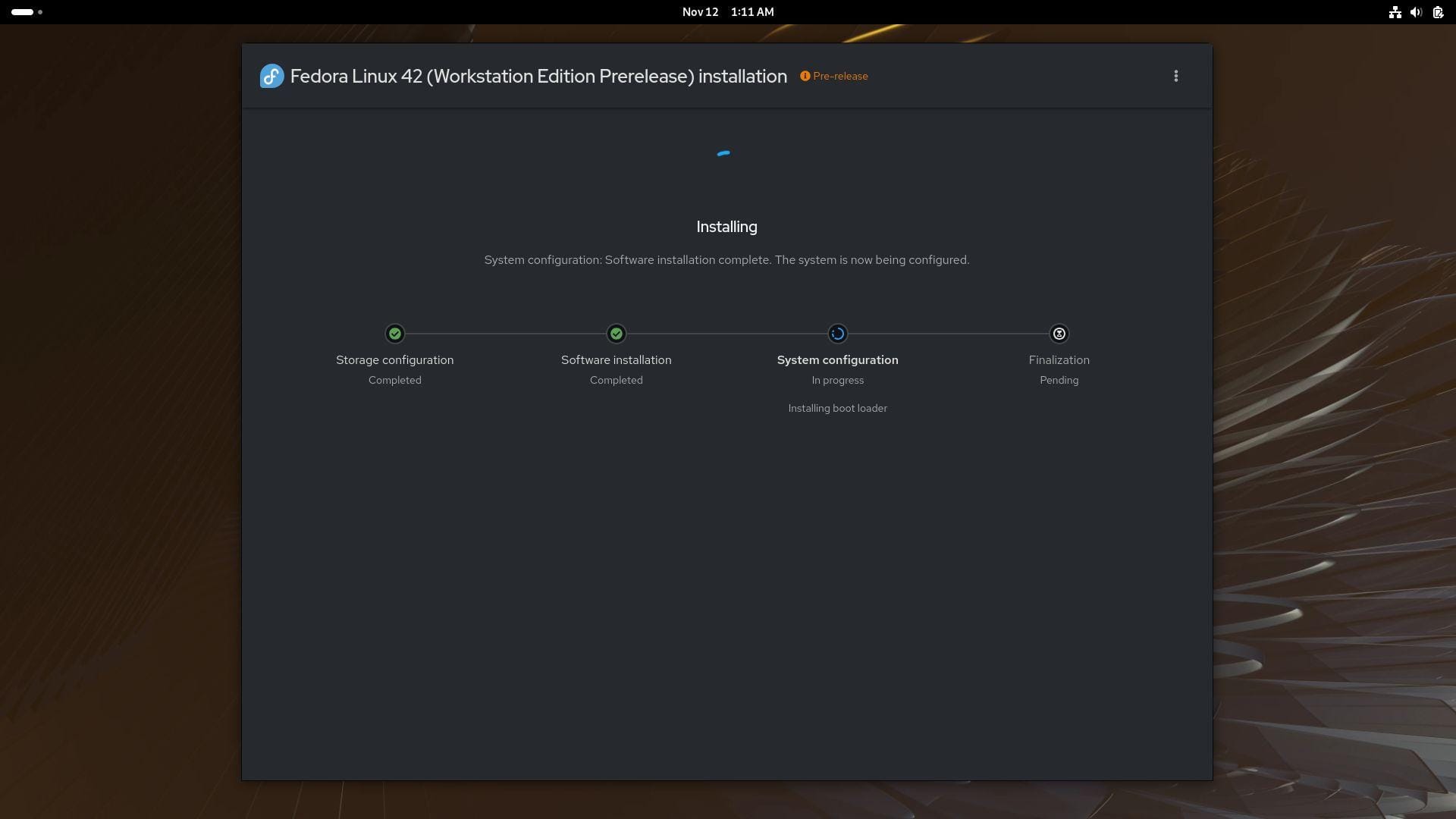Open the date and time clock menu
The height and width of the screenshot is (819, 1456).
pos(727,12)
